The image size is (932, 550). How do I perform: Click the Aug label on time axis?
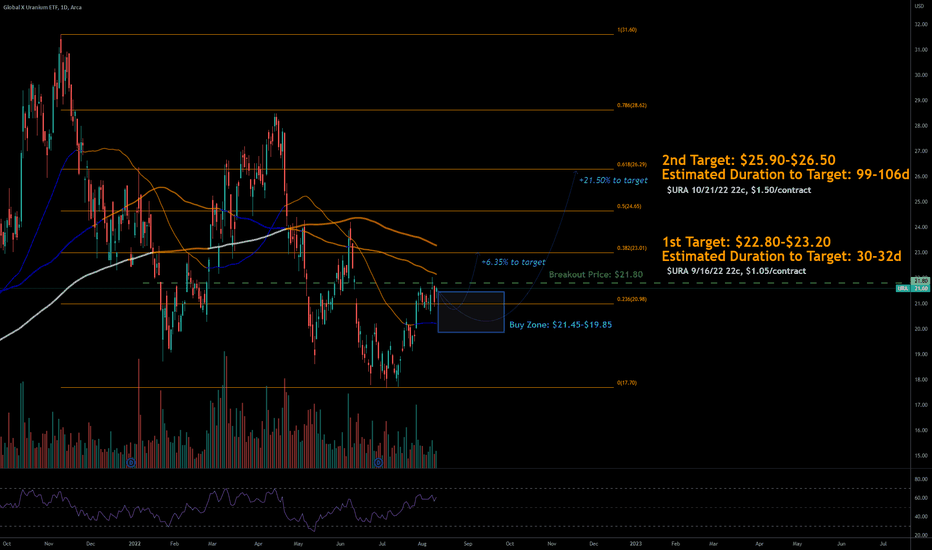coord(422,543)
